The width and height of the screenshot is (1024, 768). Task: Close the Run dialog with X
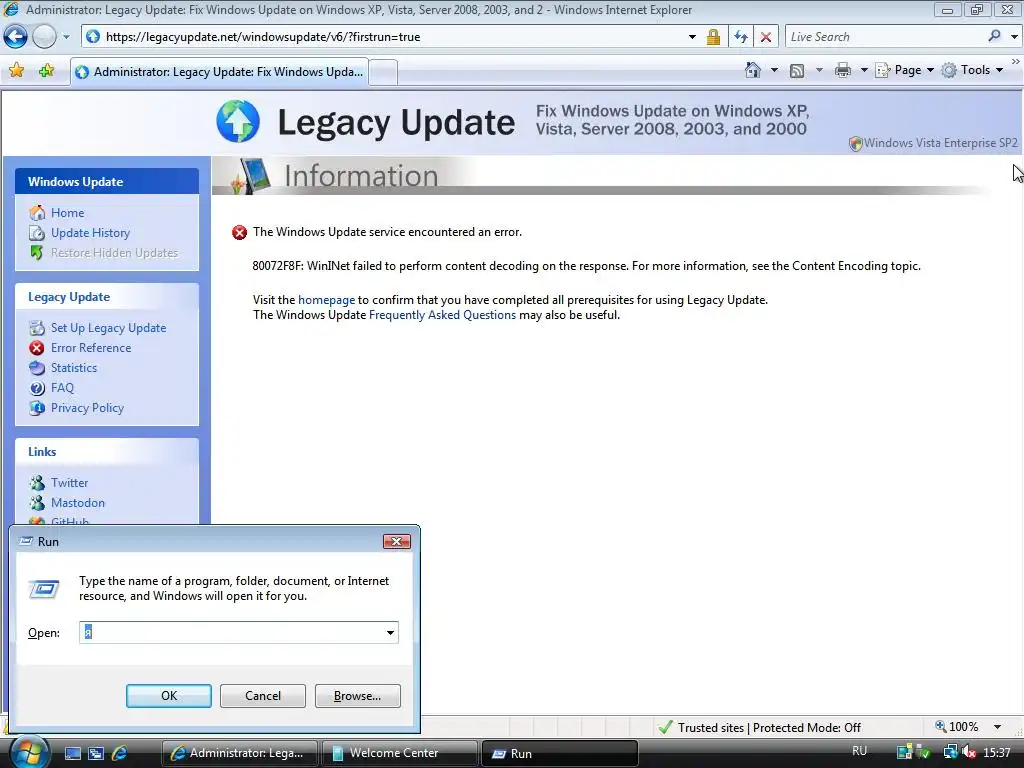click(396, 541)
